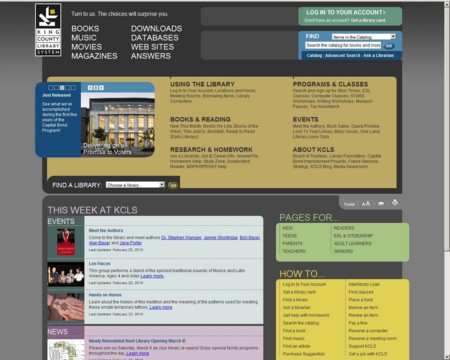Viewport: 450px width, 360px height.
Task: Open the WEB SITES menu item
Action: coord(152,47)
